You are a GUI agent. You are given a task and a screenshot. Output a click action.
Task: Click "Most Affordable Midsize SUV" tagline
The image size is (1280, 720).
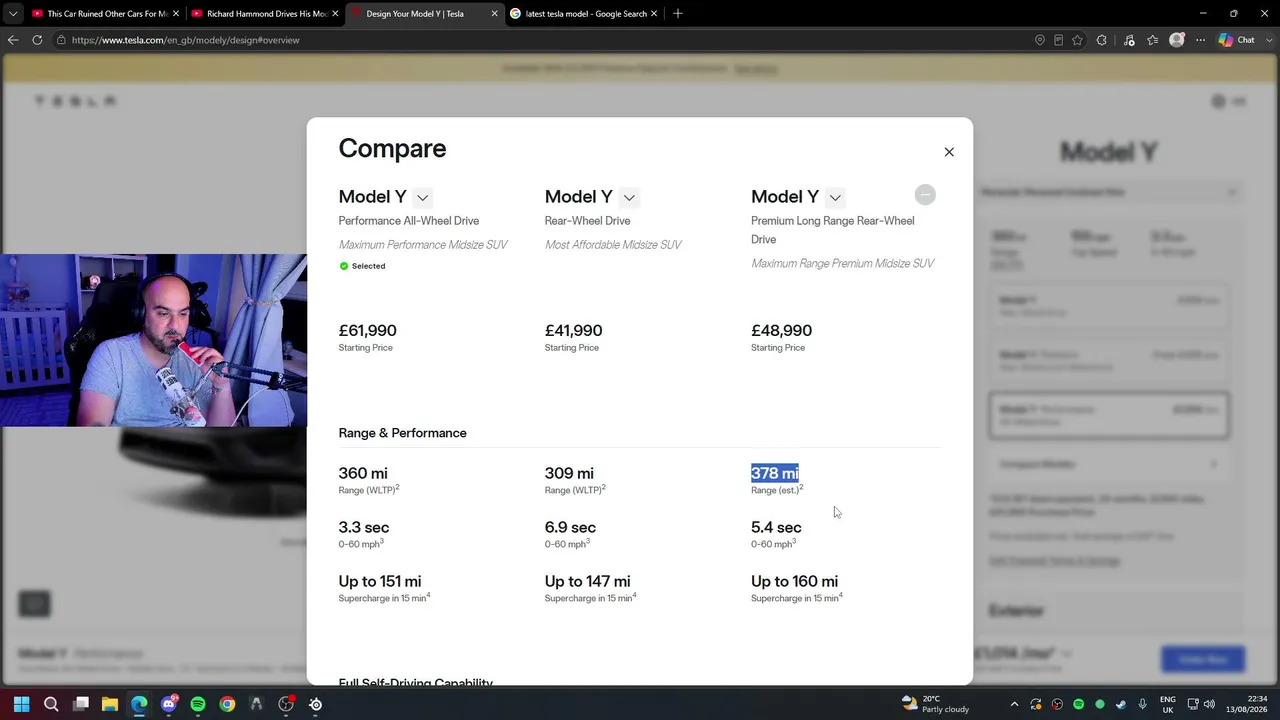613,245
